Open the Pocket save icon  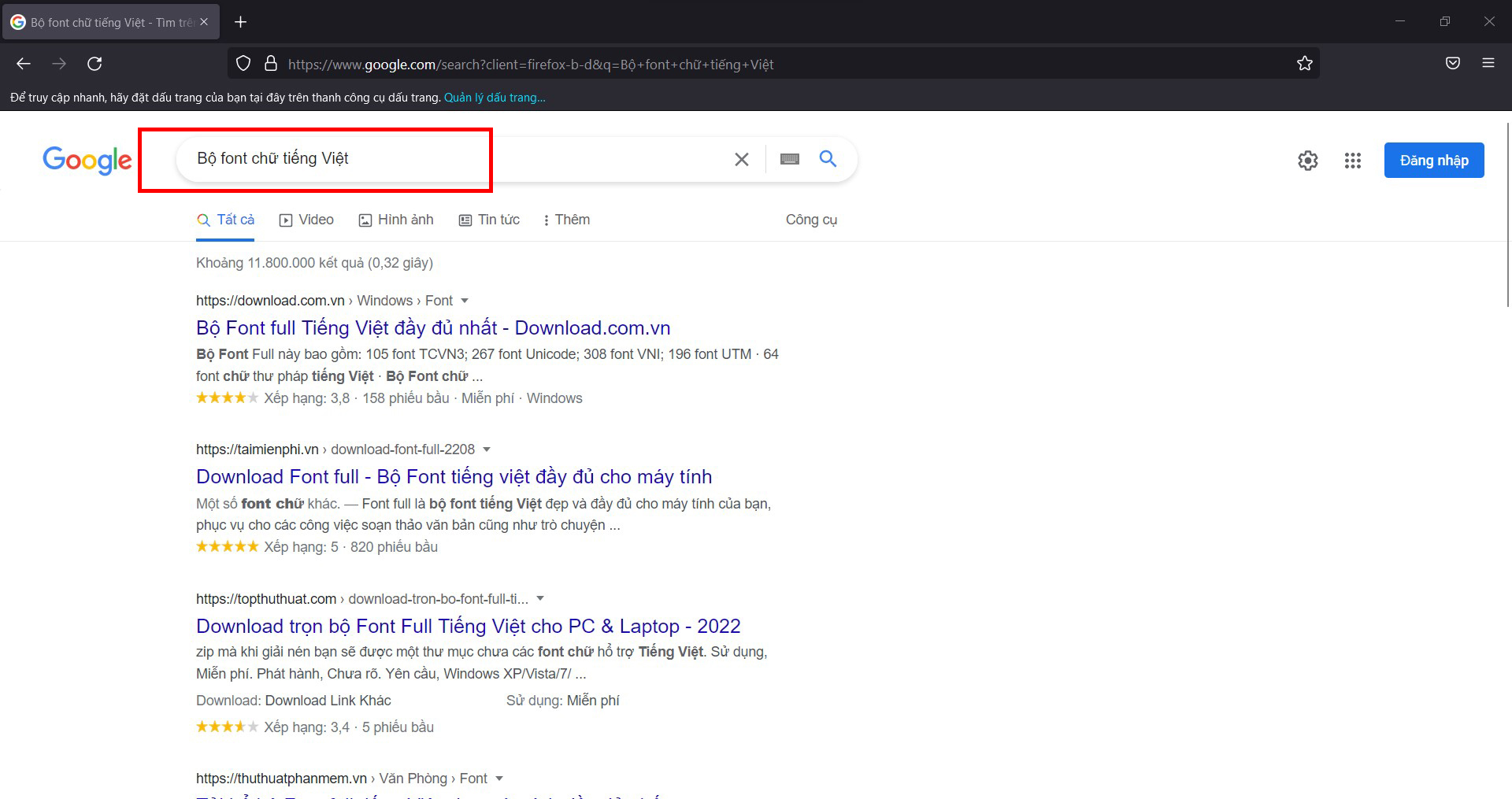click(1453, 63)
